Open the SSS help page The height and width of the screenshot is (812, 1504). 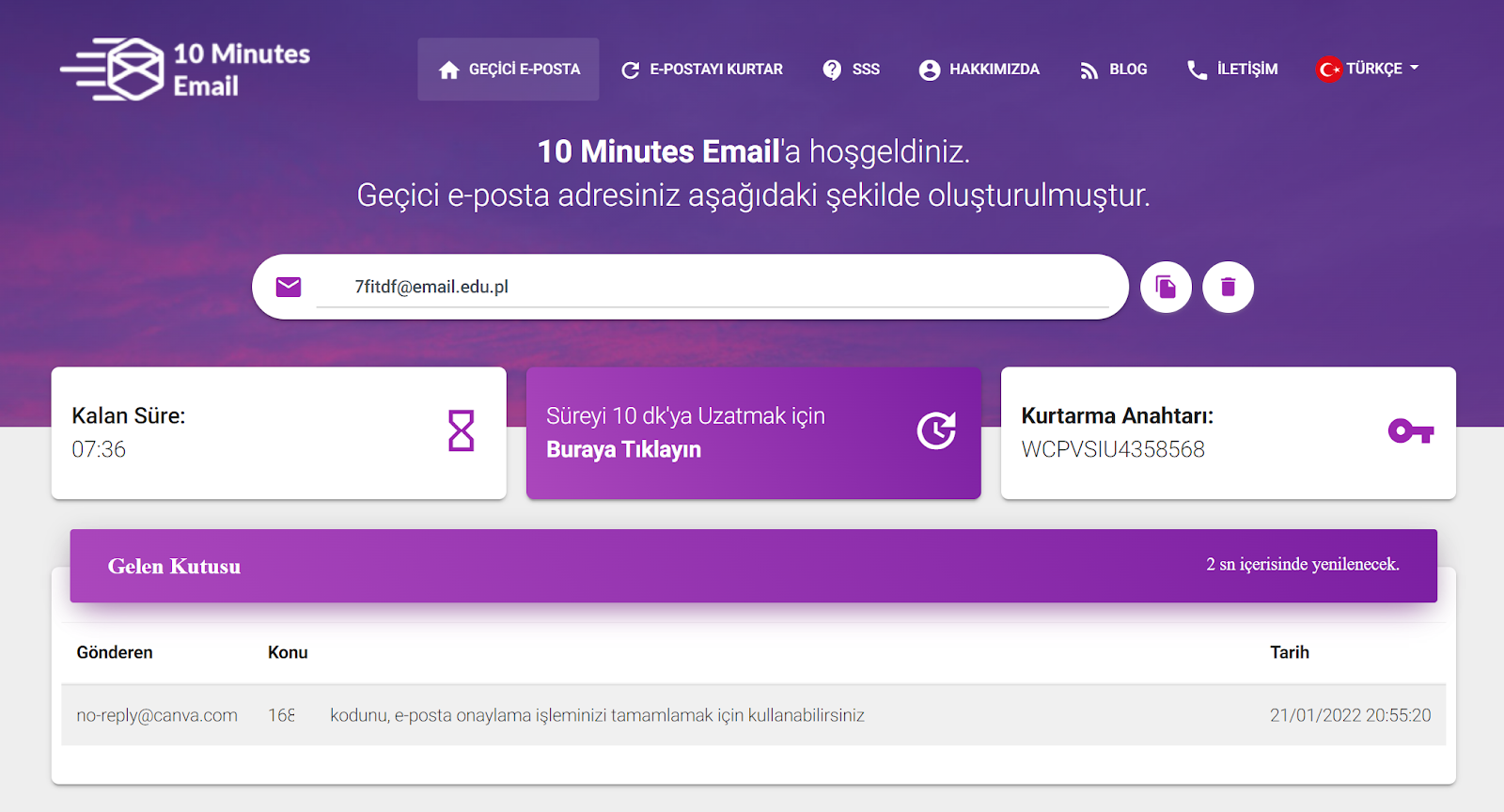coord(851,70)
